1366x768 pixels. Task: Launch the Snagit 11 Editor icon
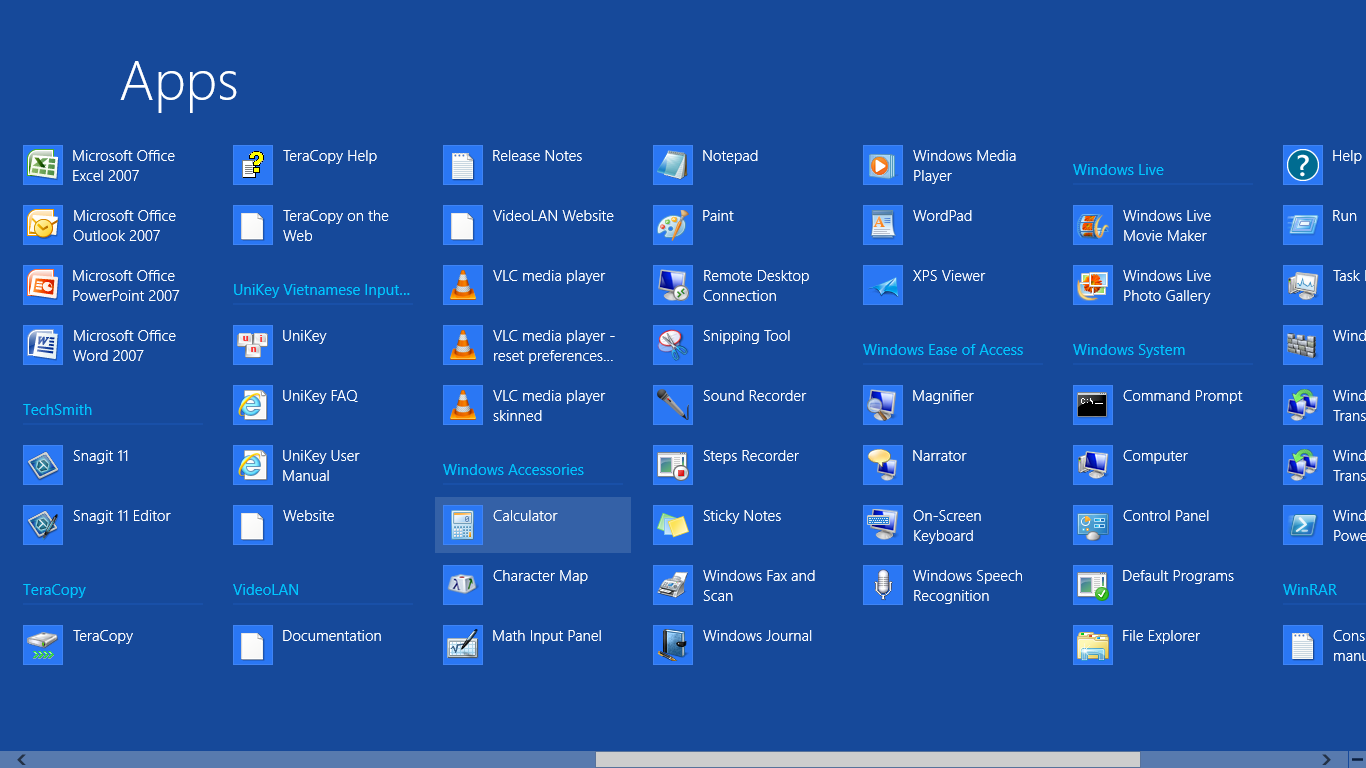pos(43,525)
